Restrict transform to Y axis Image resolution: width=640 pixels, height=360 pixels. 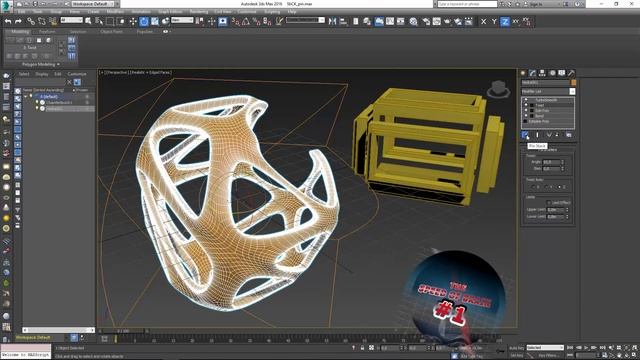coord(494,21)
